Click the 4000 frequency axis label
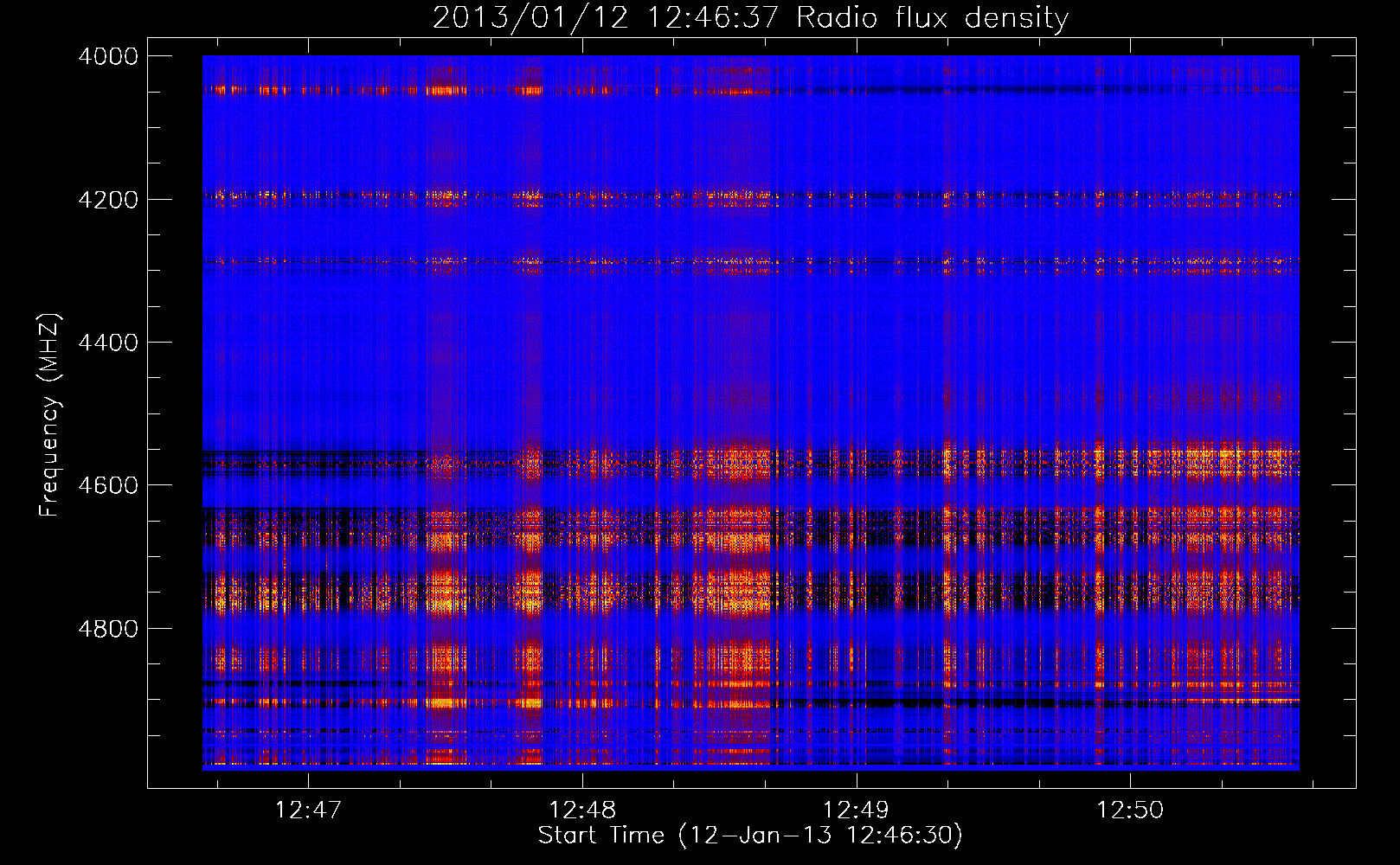 click(108, 56)
